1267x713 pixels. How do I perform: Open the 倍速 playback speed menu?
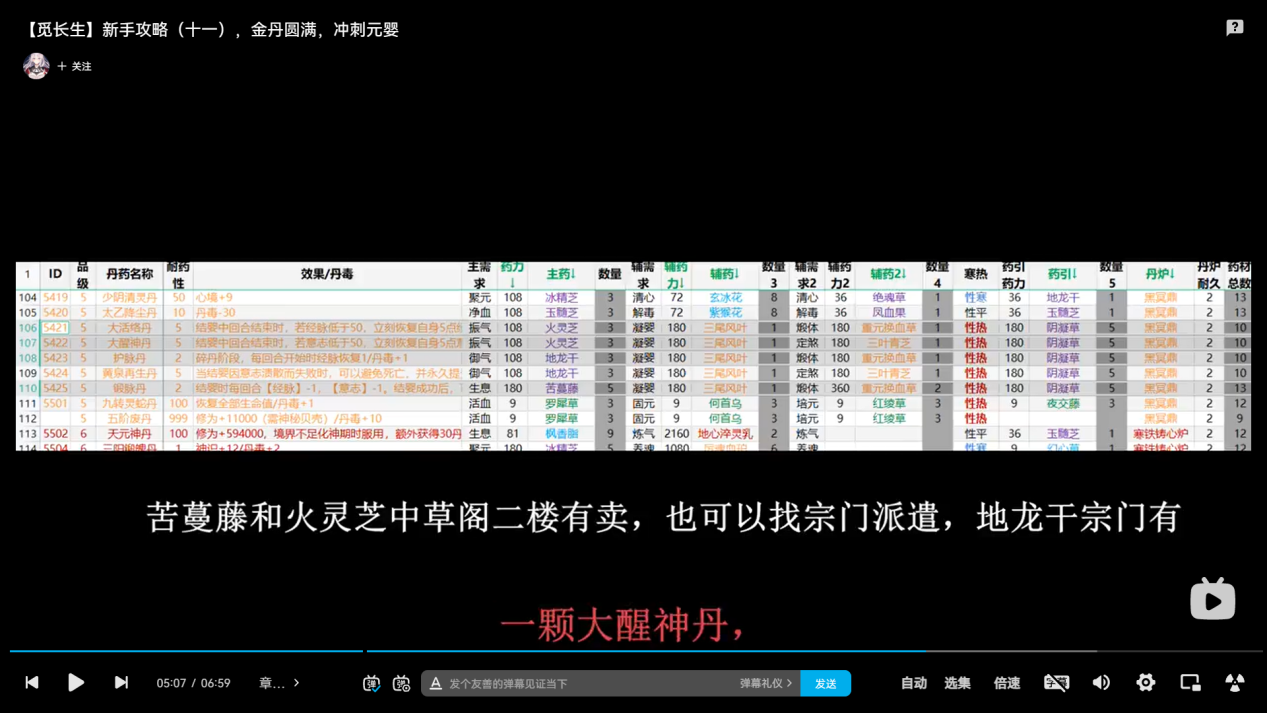[1007, 683]
